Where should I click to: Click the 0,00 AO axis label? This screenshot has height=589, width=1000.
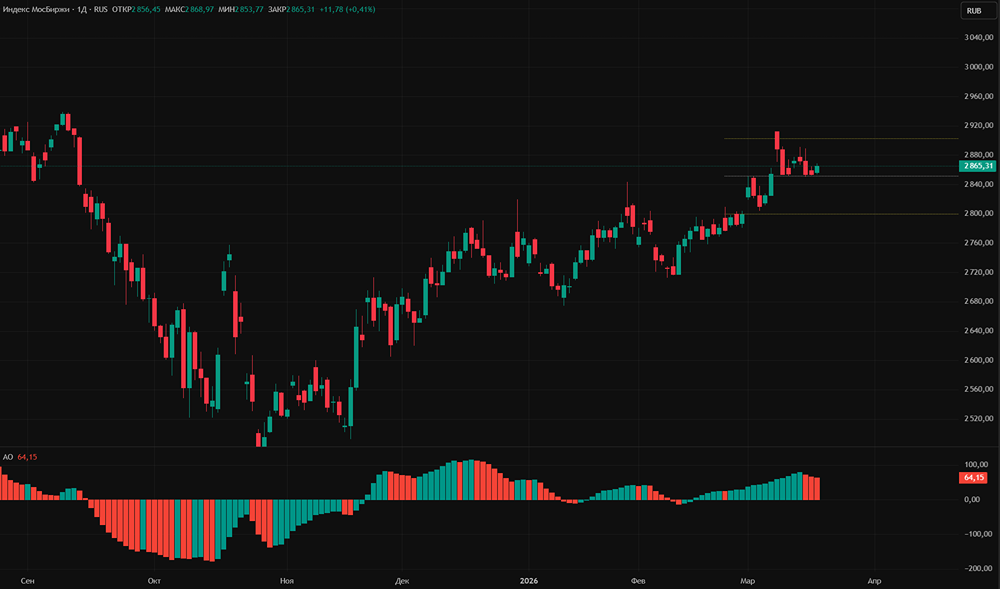click(x=972, y=500)
